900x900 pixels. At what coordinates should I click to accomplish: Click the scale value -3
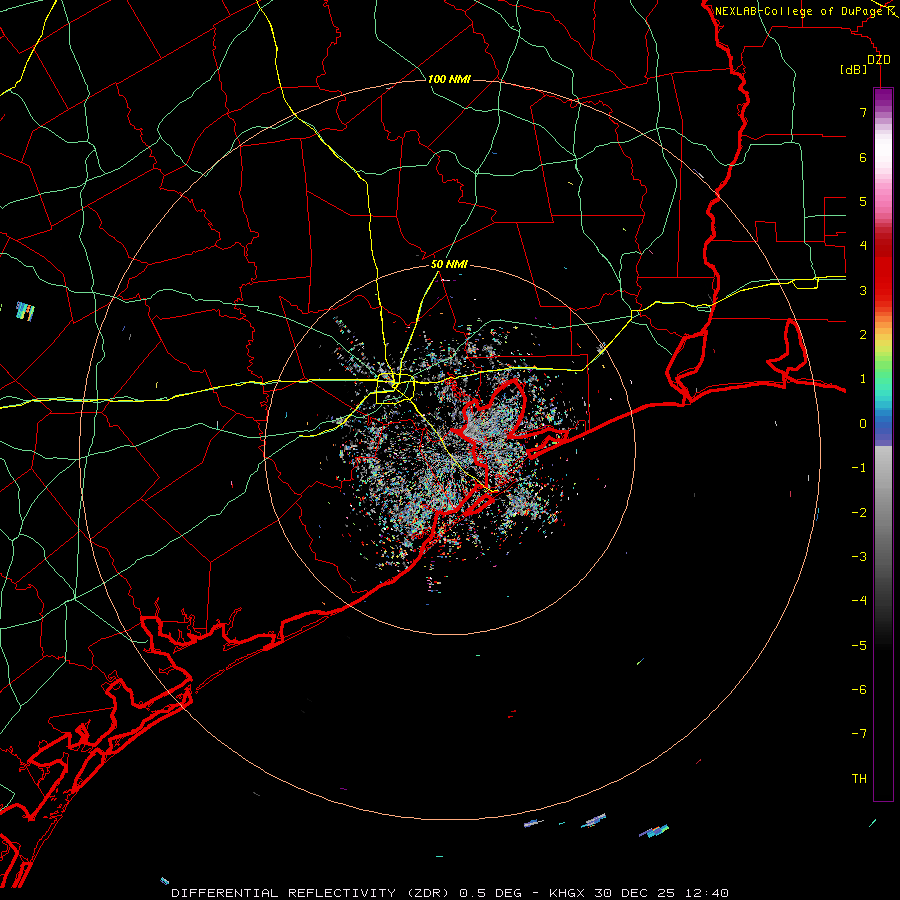[859, 556]
